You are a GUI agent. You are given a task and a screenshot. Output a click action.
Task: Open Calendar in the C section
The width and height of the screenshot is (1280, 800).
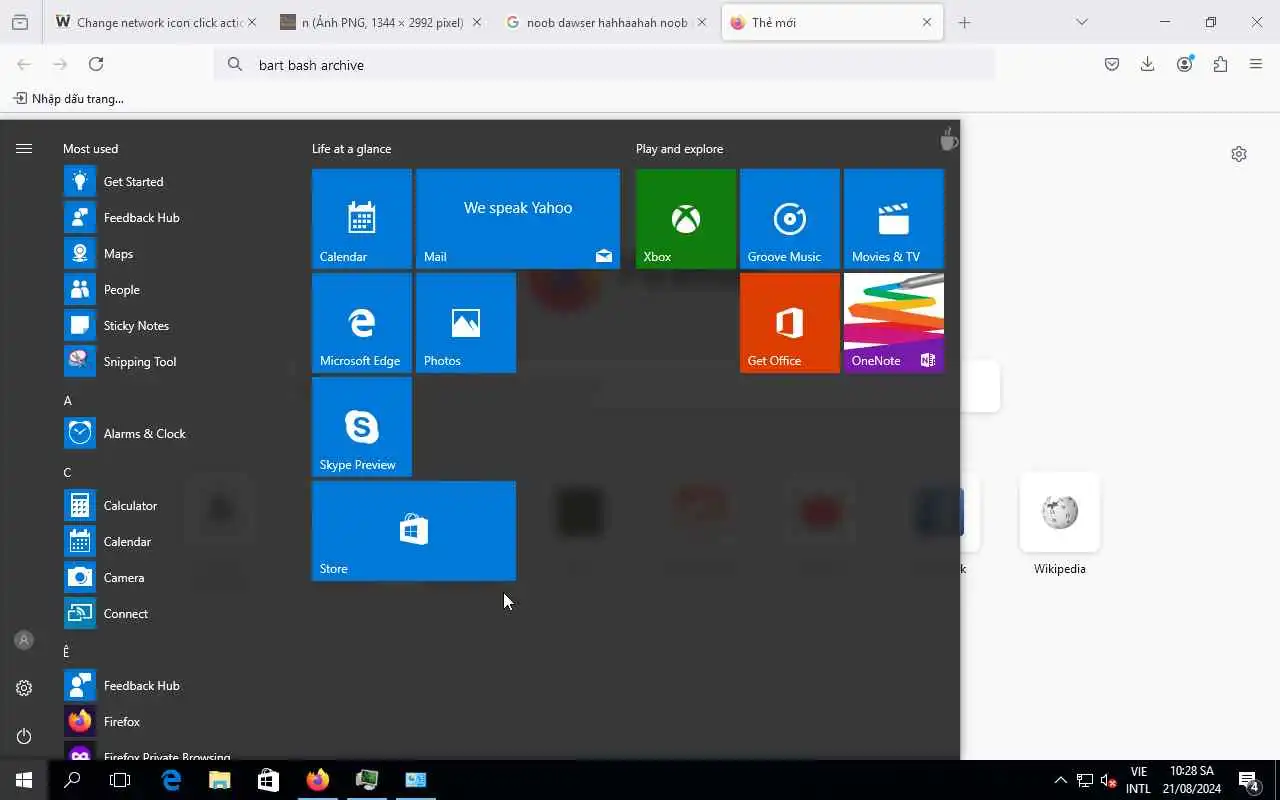[175, 542]
